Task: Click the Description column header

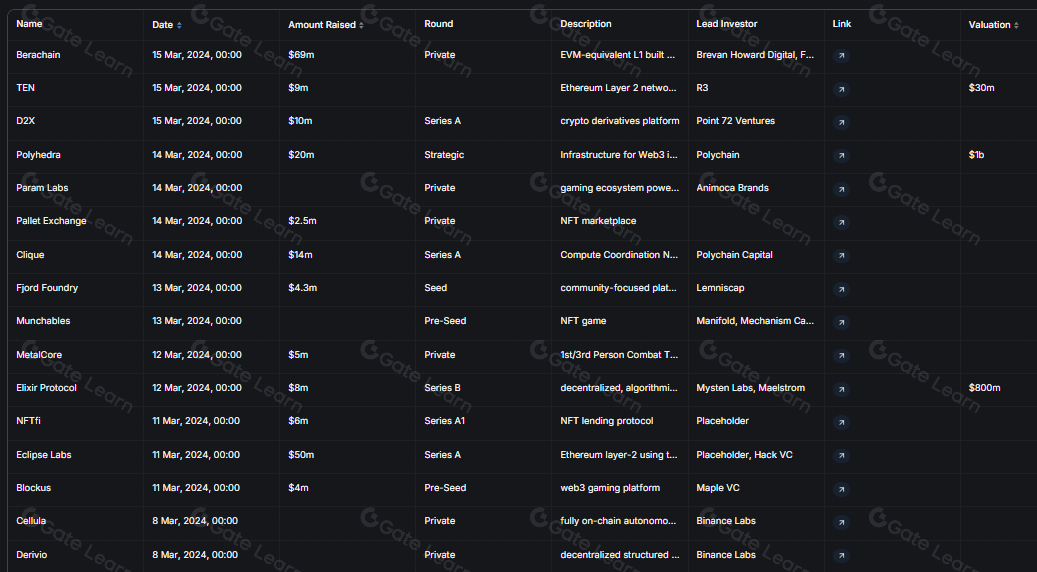Action: (586, 23)
